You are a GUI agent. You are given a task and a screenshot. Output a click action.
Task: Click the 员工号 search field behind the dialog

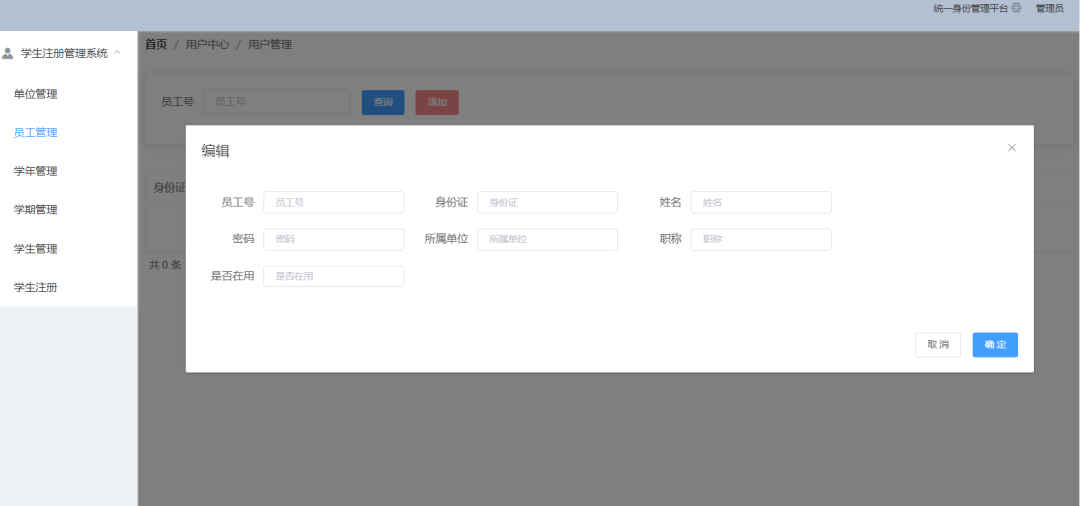[x=276, y=102]
